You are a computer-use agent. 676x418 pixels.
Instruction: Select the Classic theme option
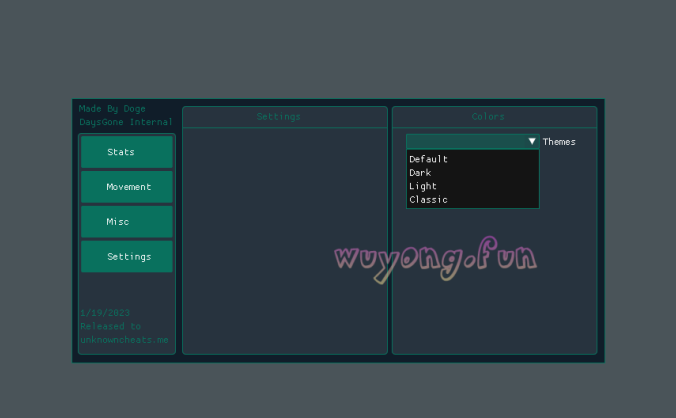pyautogui.click(x=429, y=200)
